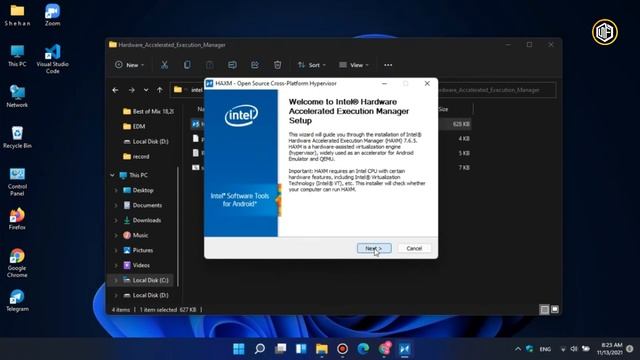Select Pictures in navigation pane
This screenshot has height=360, width=640.
pyautogui.click(x=138, y=250)
